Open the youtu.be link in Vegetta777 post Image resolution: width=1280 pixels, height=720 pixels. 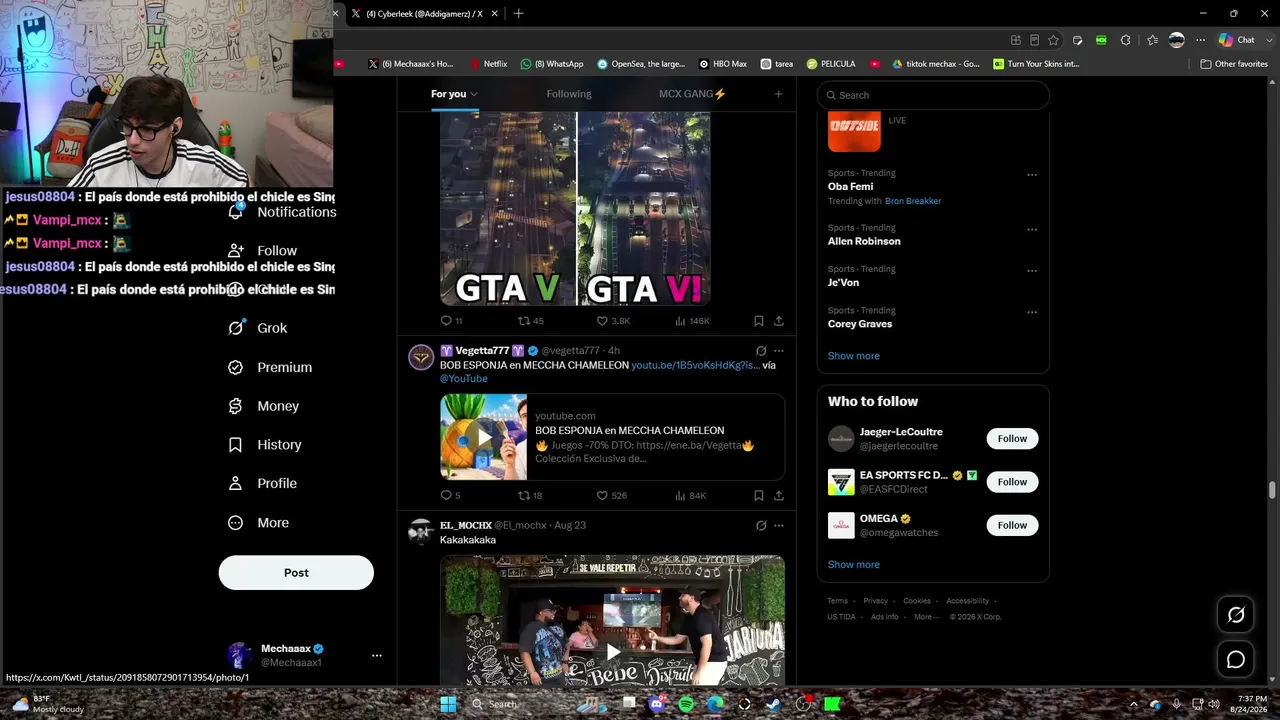[x=696, y=365]
